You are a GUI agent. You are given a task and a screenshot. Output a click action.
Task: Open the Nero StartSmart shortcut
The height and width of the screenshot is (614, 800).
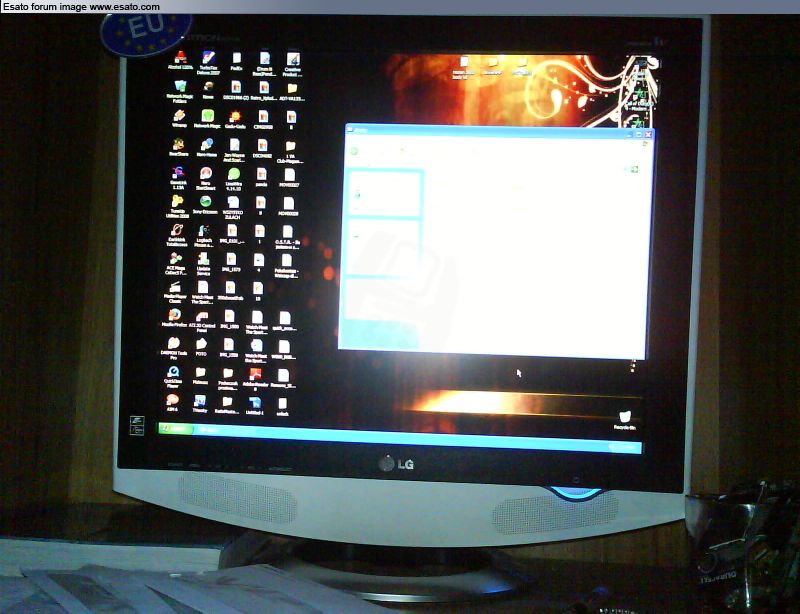coord(206,178)
